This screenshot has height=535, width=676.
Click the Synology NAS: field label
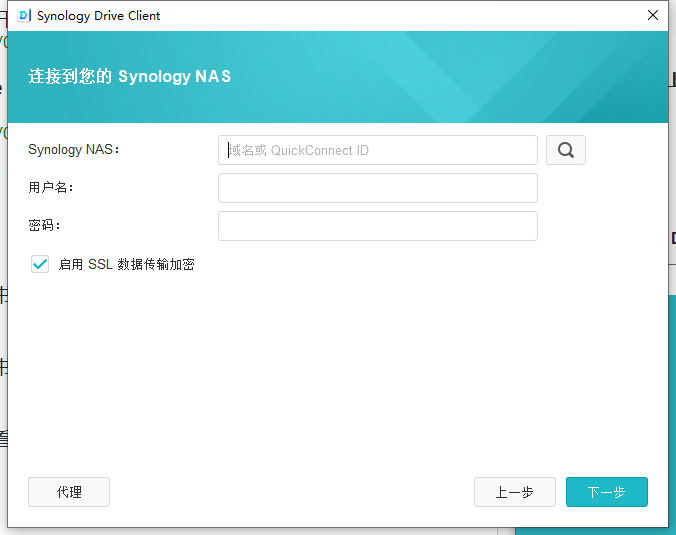click(74, 150)
